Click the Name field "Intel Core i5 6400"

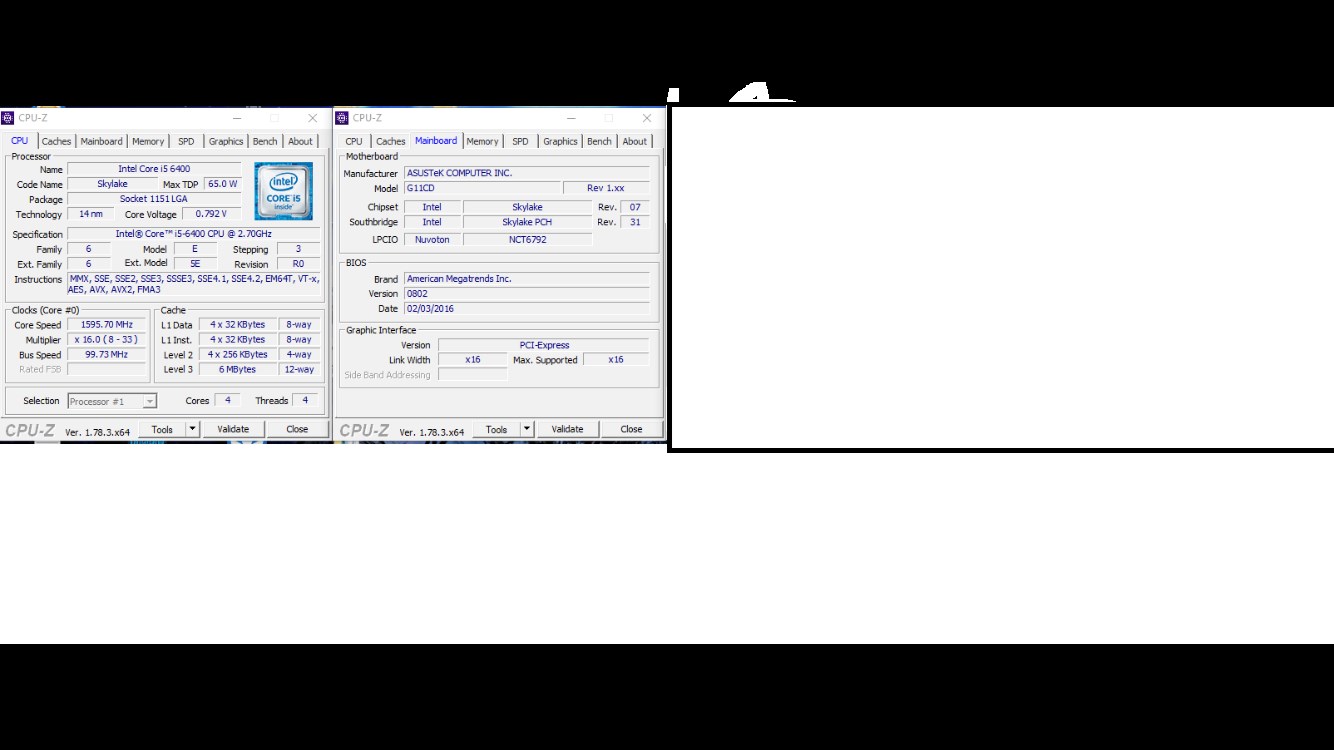[154, 169]
